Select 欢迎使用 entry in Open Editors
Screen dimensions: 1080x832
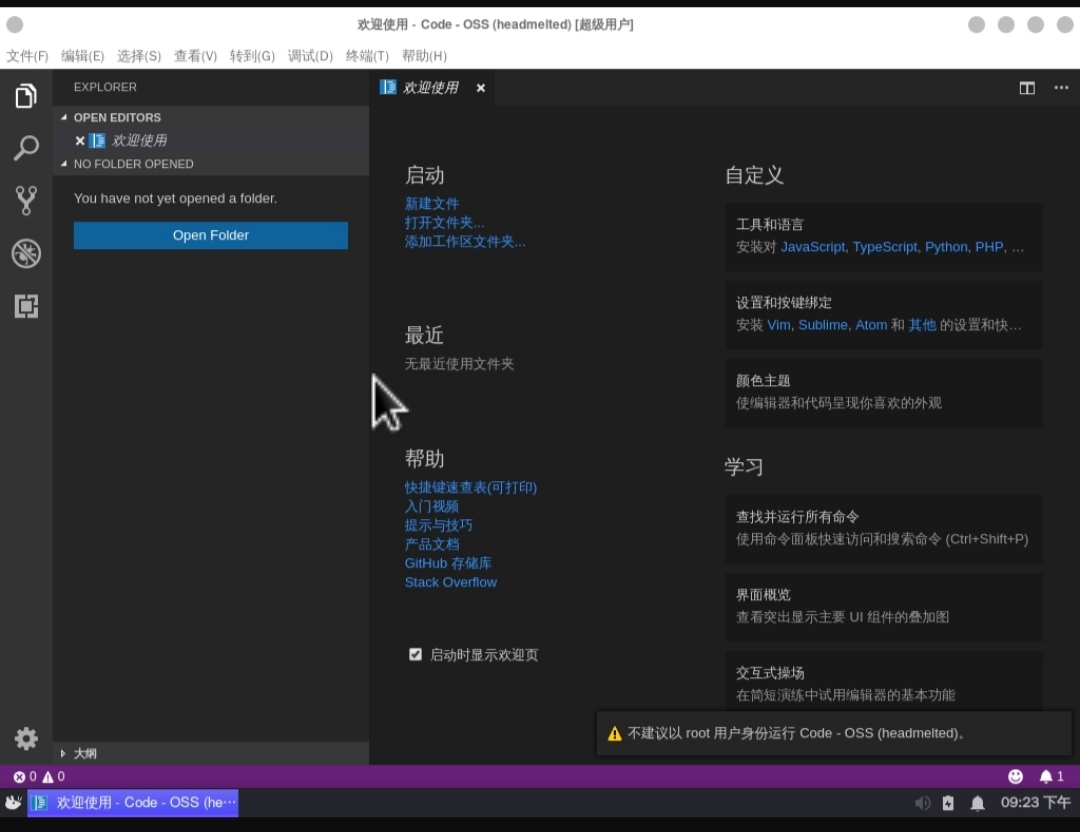point(211,141)
